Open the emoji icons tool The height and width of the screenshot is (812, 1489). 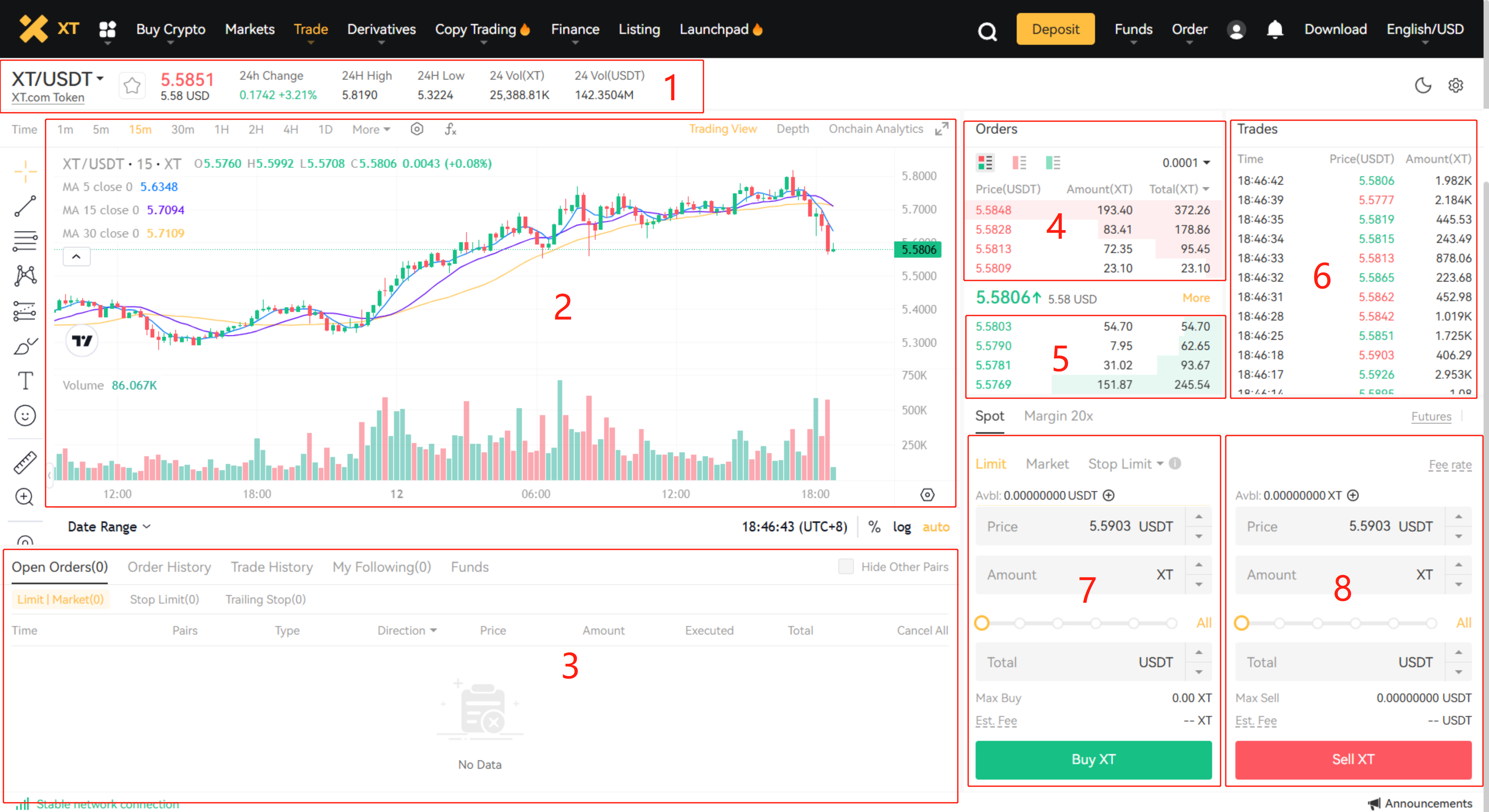(25, 416)
